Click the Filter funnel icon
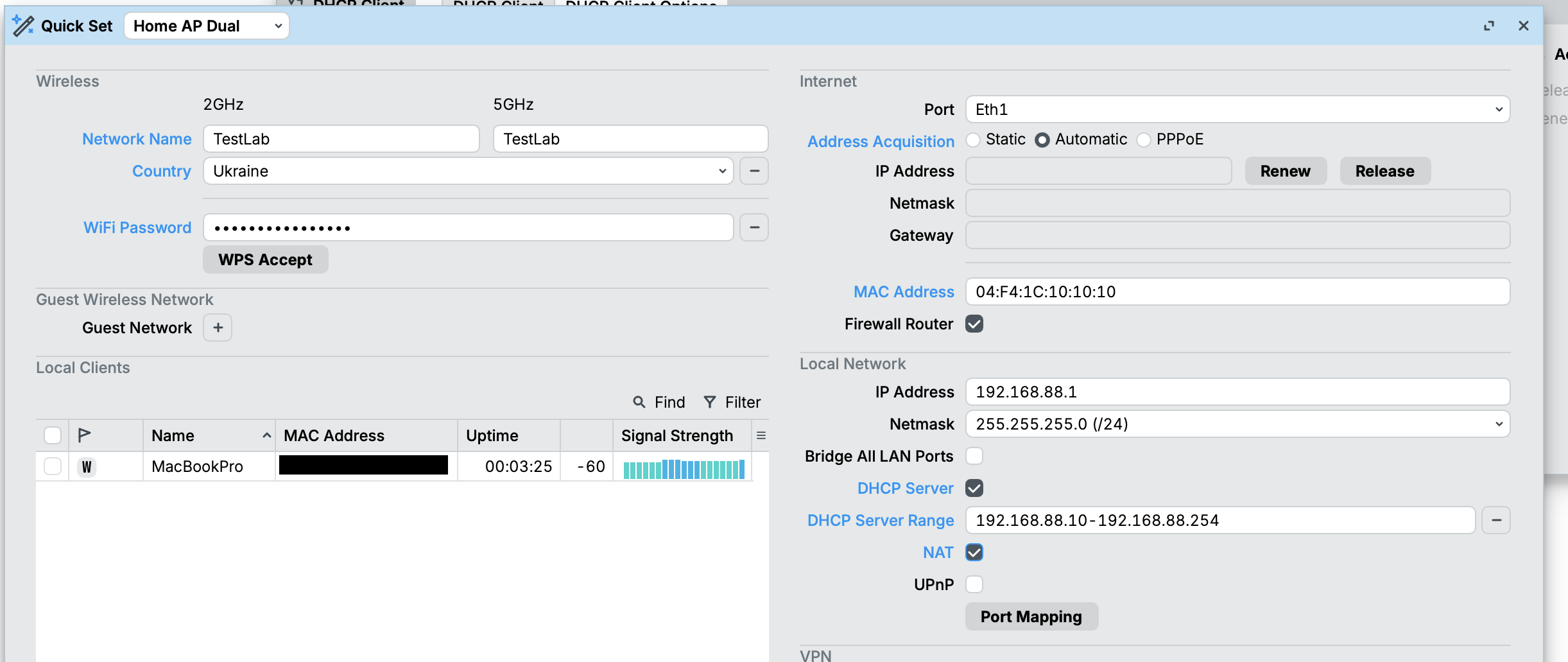The height and width of the screenshot is (662, 1568). 710,402
